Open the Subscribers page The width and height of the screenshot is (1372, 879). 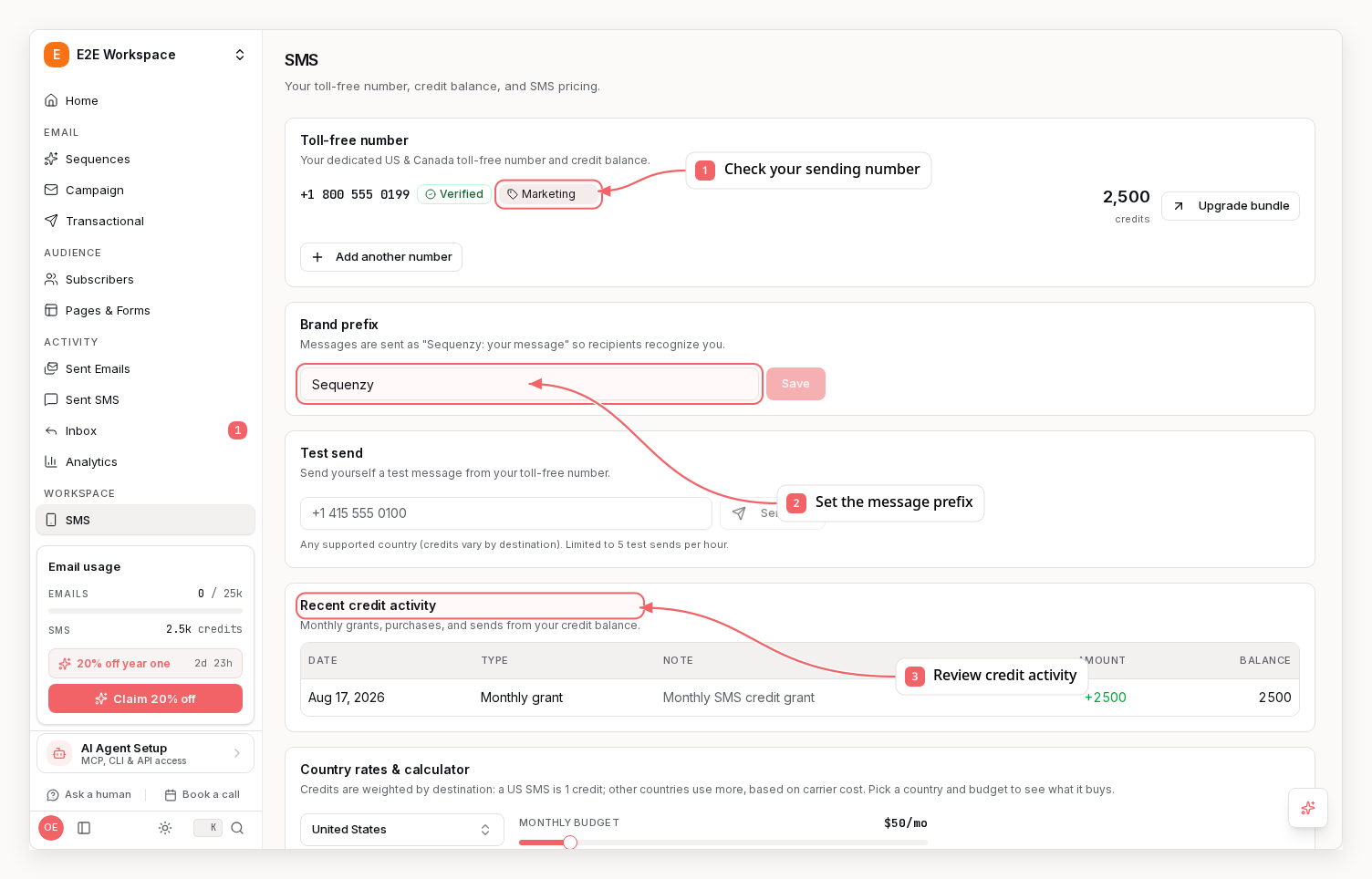[x=146, y=279]
